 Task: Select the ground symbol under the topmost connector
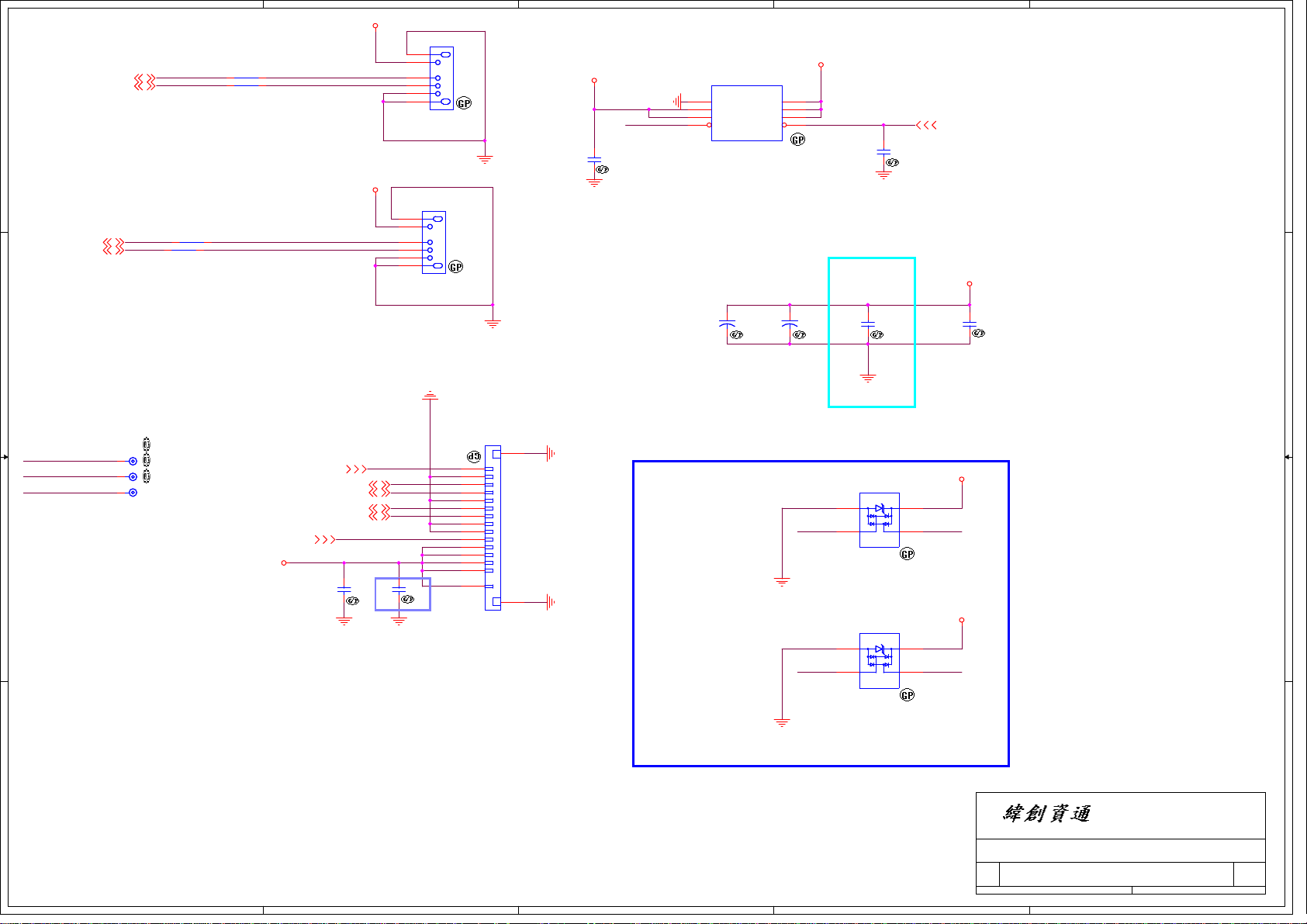pos(485,160)
